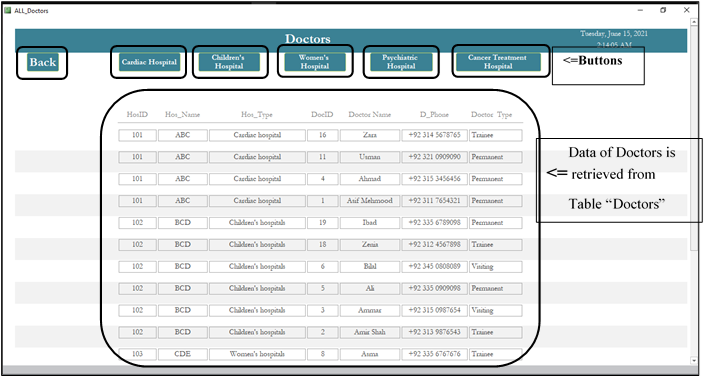This screenshot has width=706, height=378.
Task: Select the doctor name field Zenia
Action: tap(370, 245)
